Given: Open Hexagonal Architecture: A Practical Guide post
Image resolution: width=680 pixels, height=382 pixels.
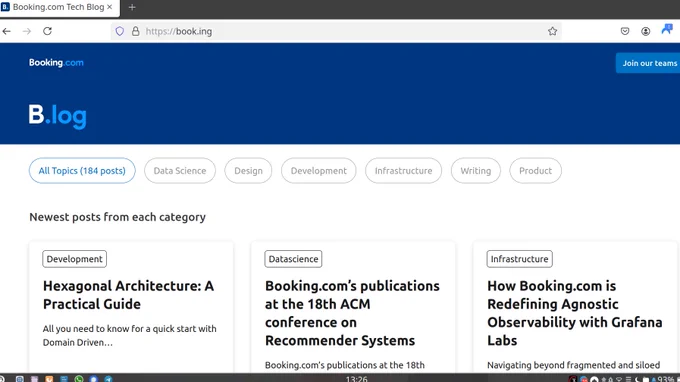Looking at the screenshot, I should [x=128, y=295].
